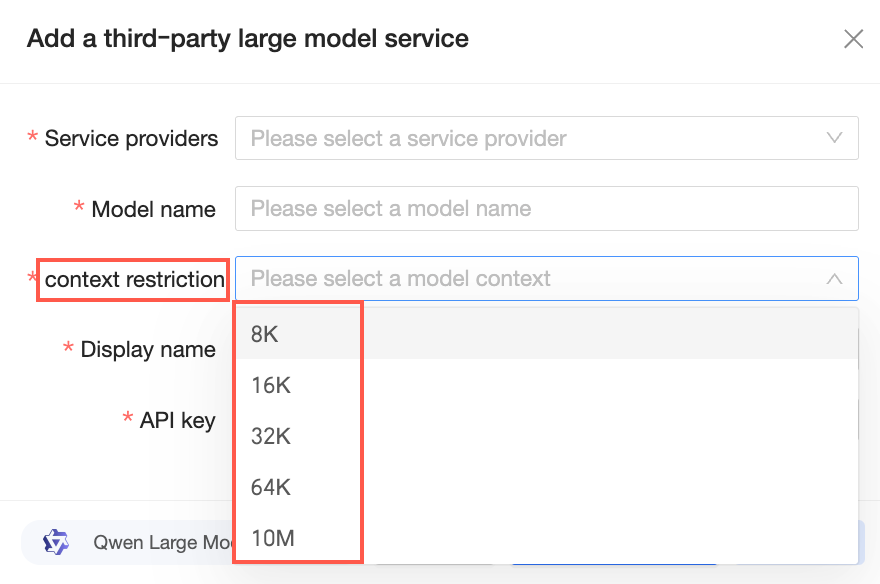Image resolution: width=880 pixels, height=584 pixels.
Task: Click the Display name label
Action: pos(148,349)
